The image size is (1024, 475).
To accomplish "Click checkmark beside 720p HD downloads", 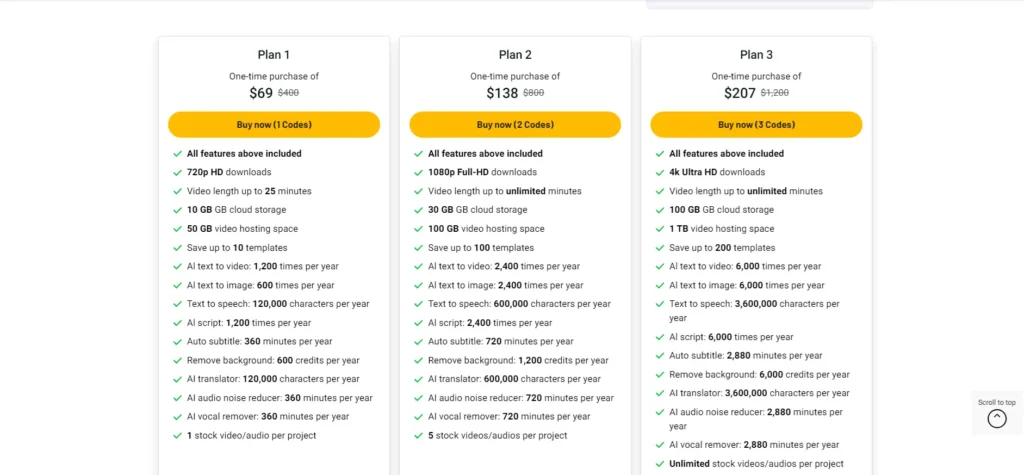I will point(177,172).
